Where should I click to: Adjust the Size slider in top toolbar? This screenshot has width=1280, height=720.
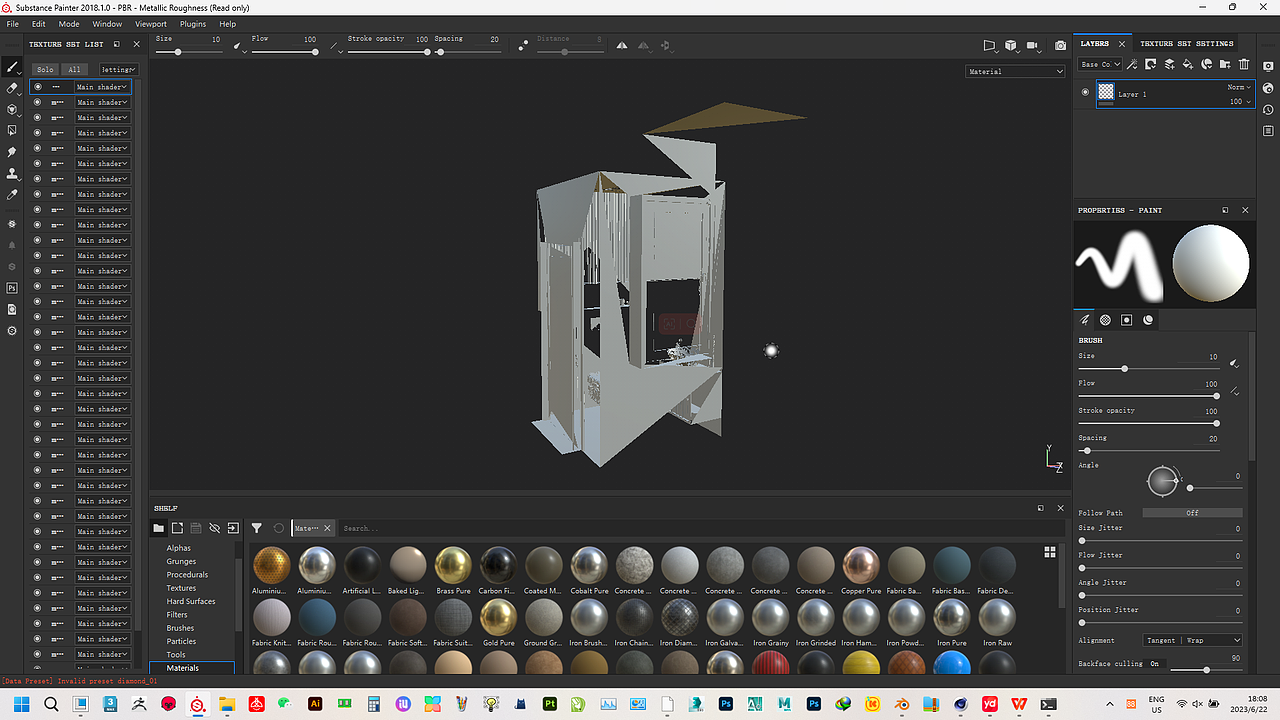click(190, 52)
